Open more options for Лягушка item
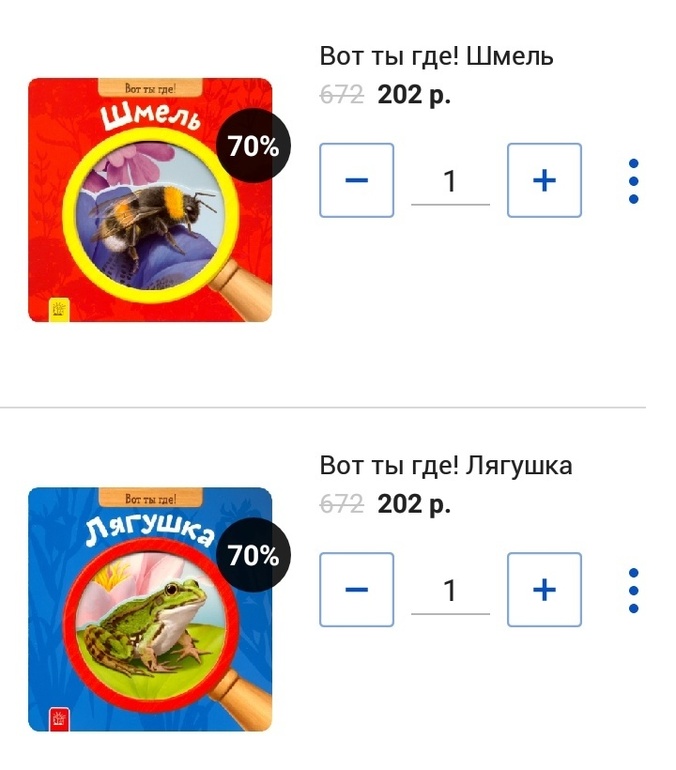 [633, 590]
